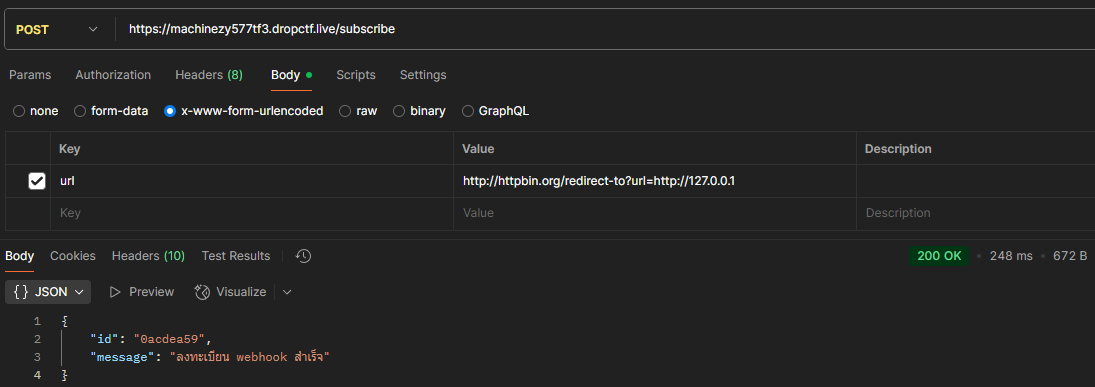Click the Preview button

click(x=141, y=292)
